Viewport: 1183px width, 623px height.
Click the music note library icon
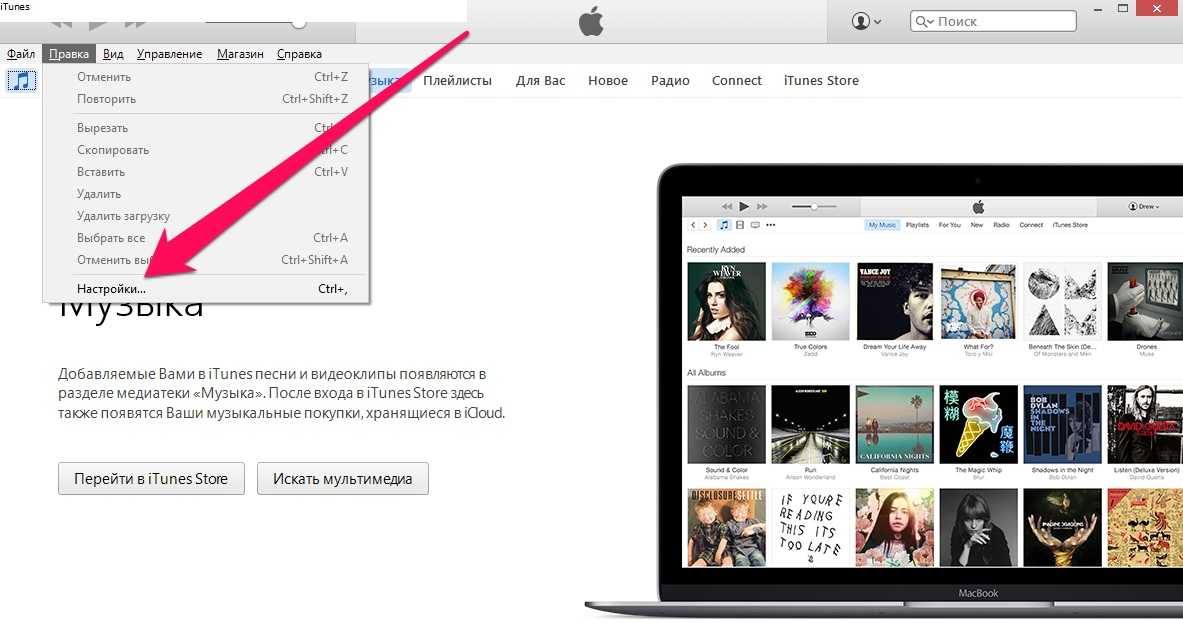21,80
